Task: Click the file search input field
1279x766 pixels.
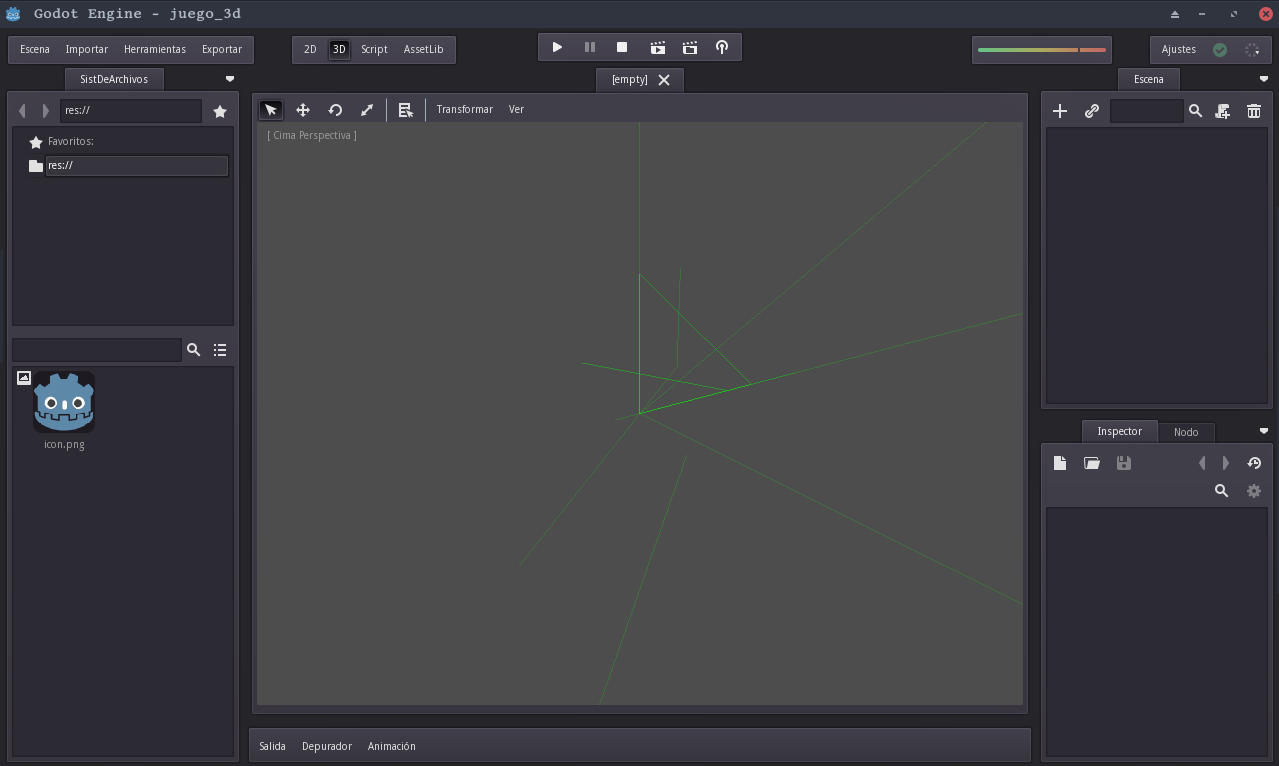Action: [x=97, y=350]
